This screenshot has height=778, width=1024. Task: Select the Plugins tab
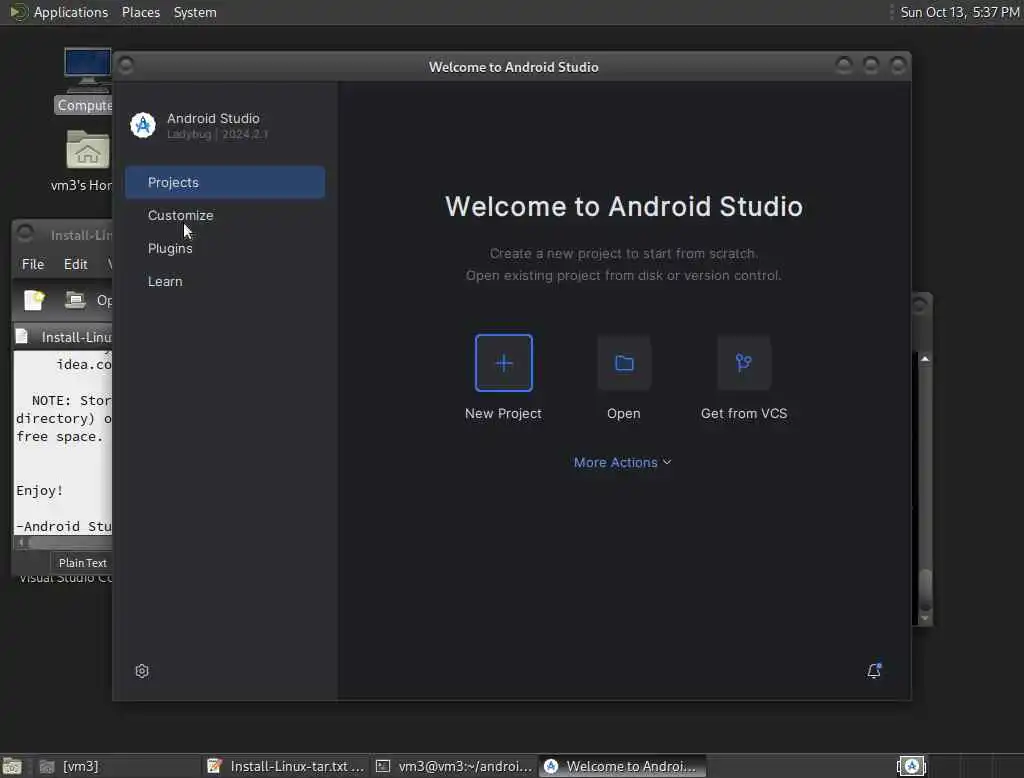(225, 248)
